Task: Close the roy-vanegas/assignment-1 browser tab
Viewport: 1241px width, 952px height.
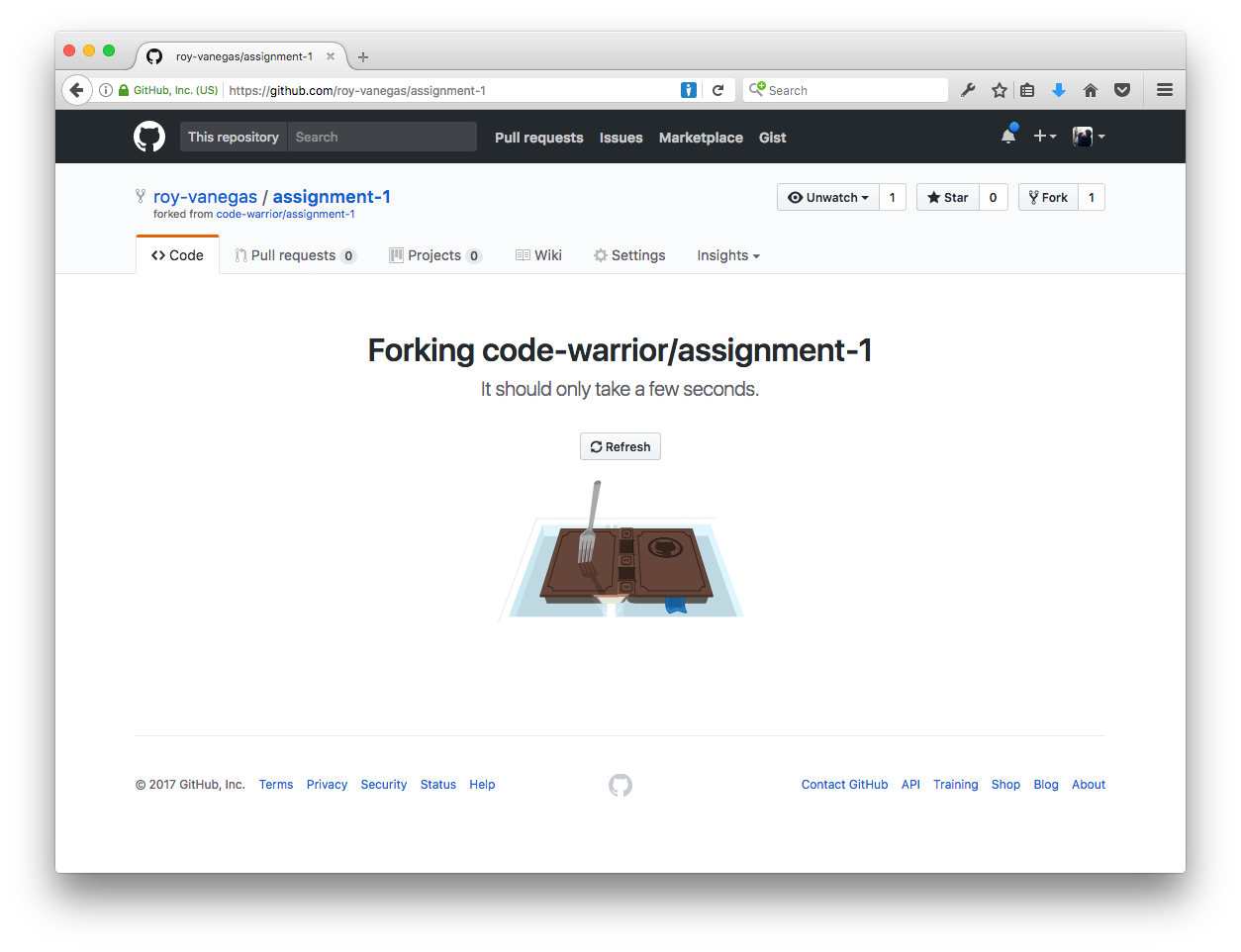Action: click(x=331, y=56)
